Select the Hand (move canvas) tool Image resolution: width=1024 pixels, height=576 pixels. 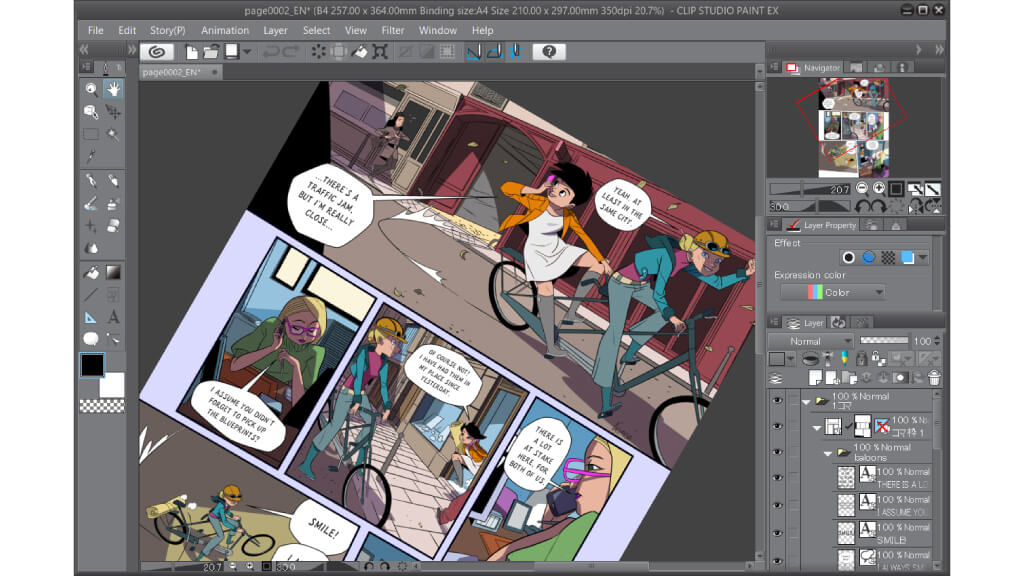pyautogui.click(x=113, y=89)
